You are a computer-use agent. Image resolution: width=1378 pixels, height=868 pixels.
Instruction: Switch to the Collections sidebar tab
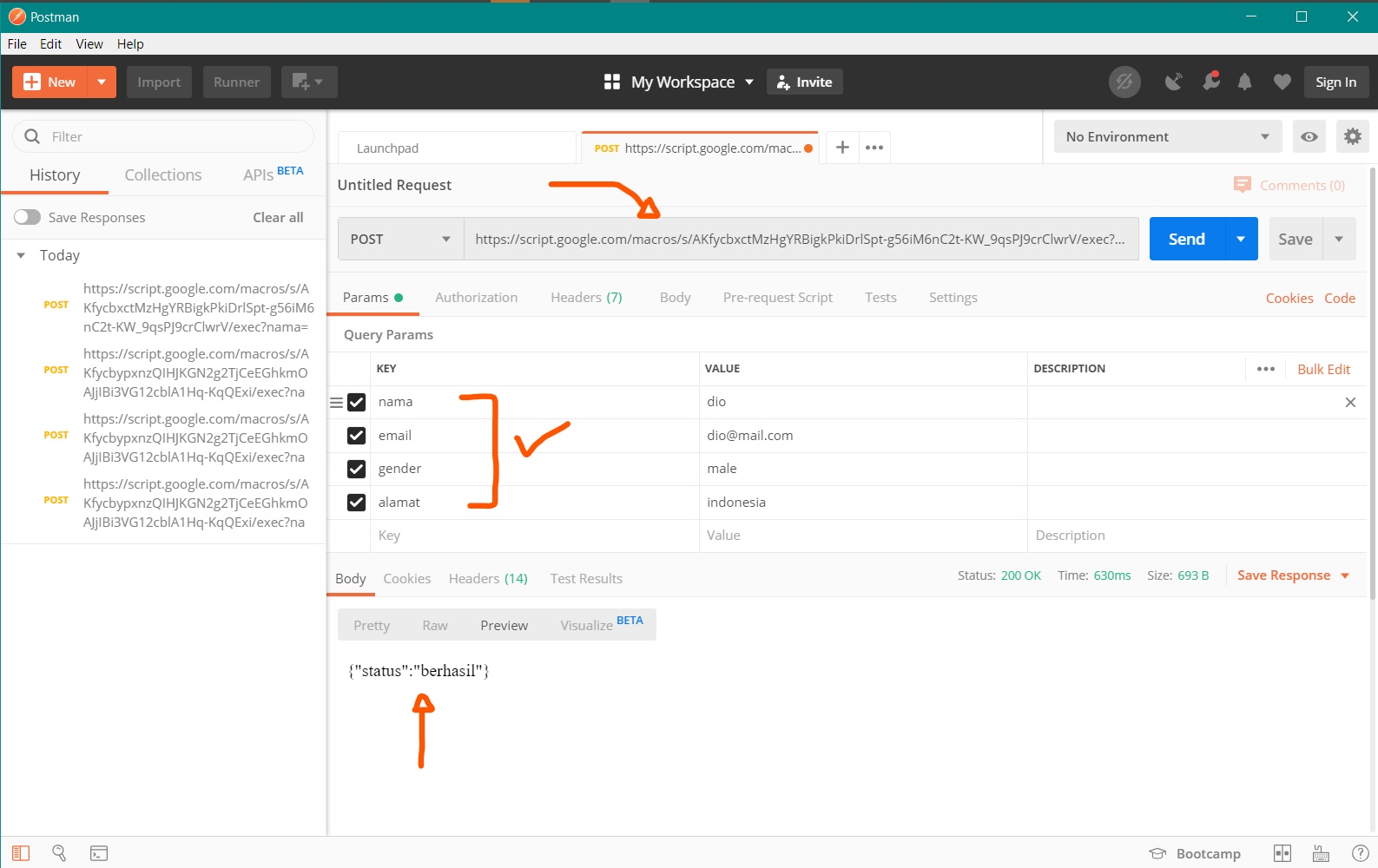(x=163, y=174)
